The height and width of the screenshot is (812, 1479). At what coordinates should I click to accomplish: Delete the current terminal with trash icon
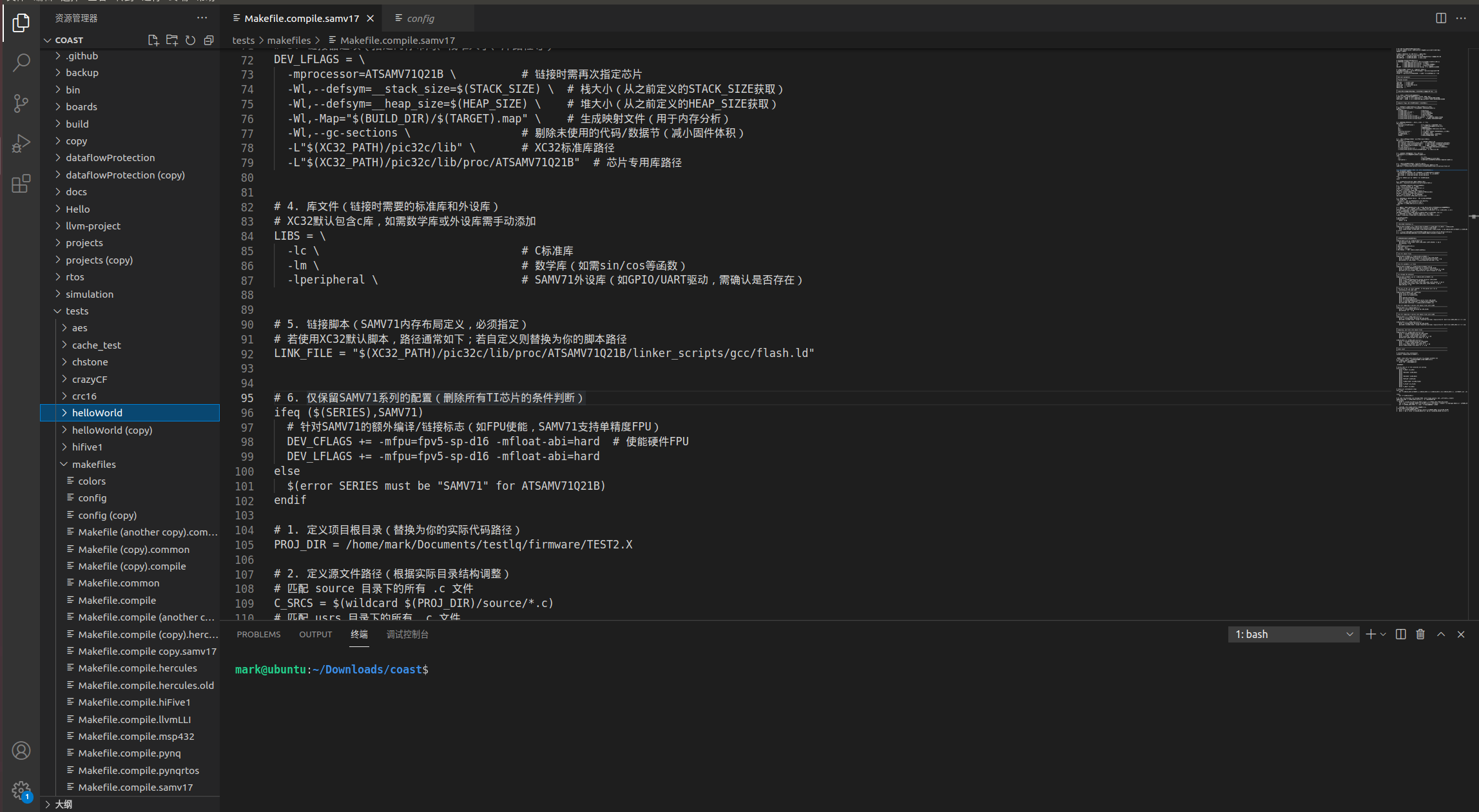pos(1420,634)
